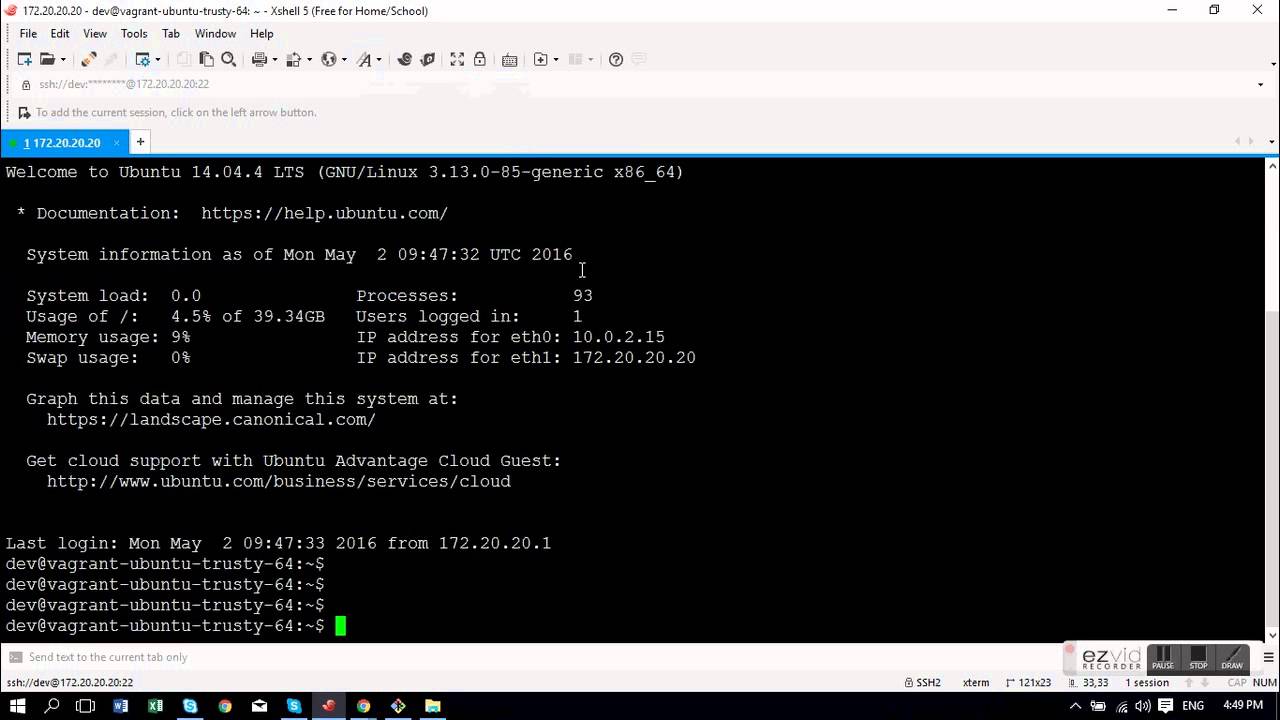Open the Tools menu
Image resolution: width=1280 pixels, height=720 pixels.
coord(134,33)
